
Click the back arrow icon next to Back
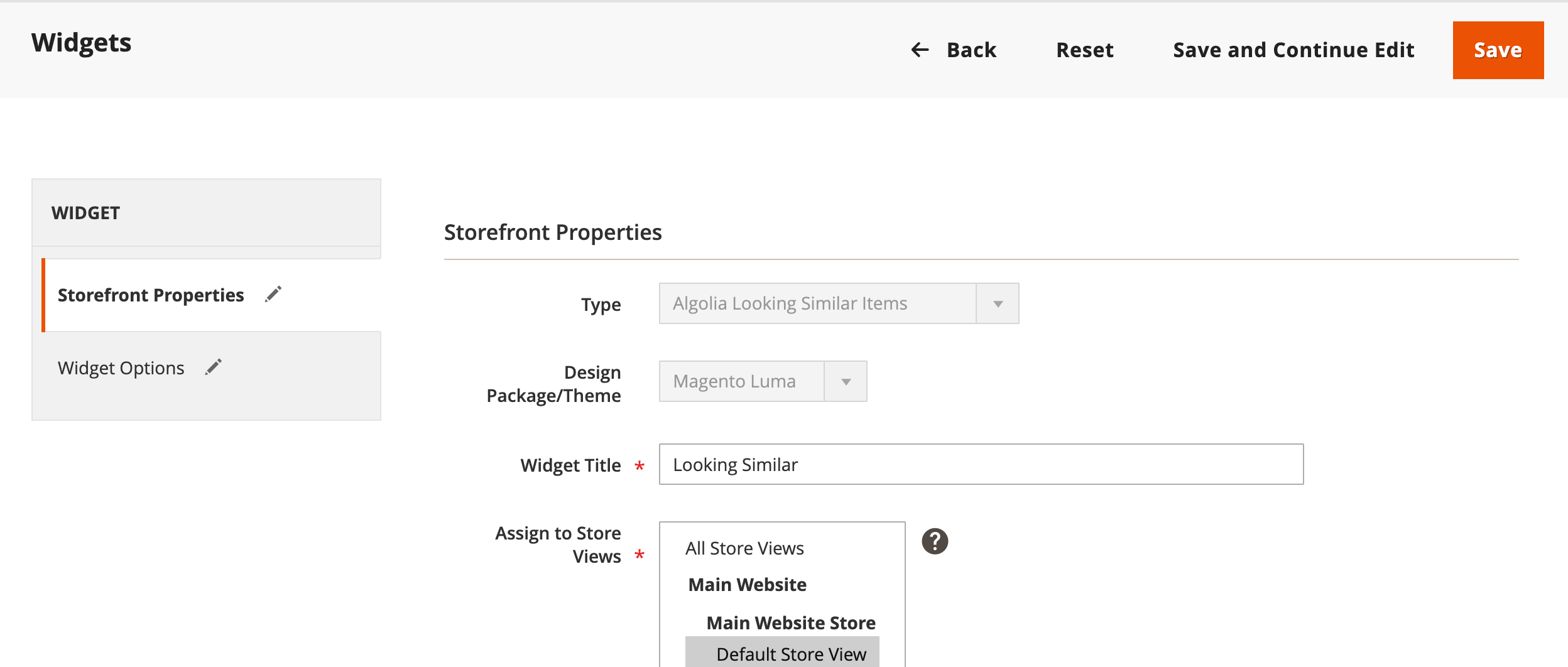pyautogui.click(x=920, y=50)
